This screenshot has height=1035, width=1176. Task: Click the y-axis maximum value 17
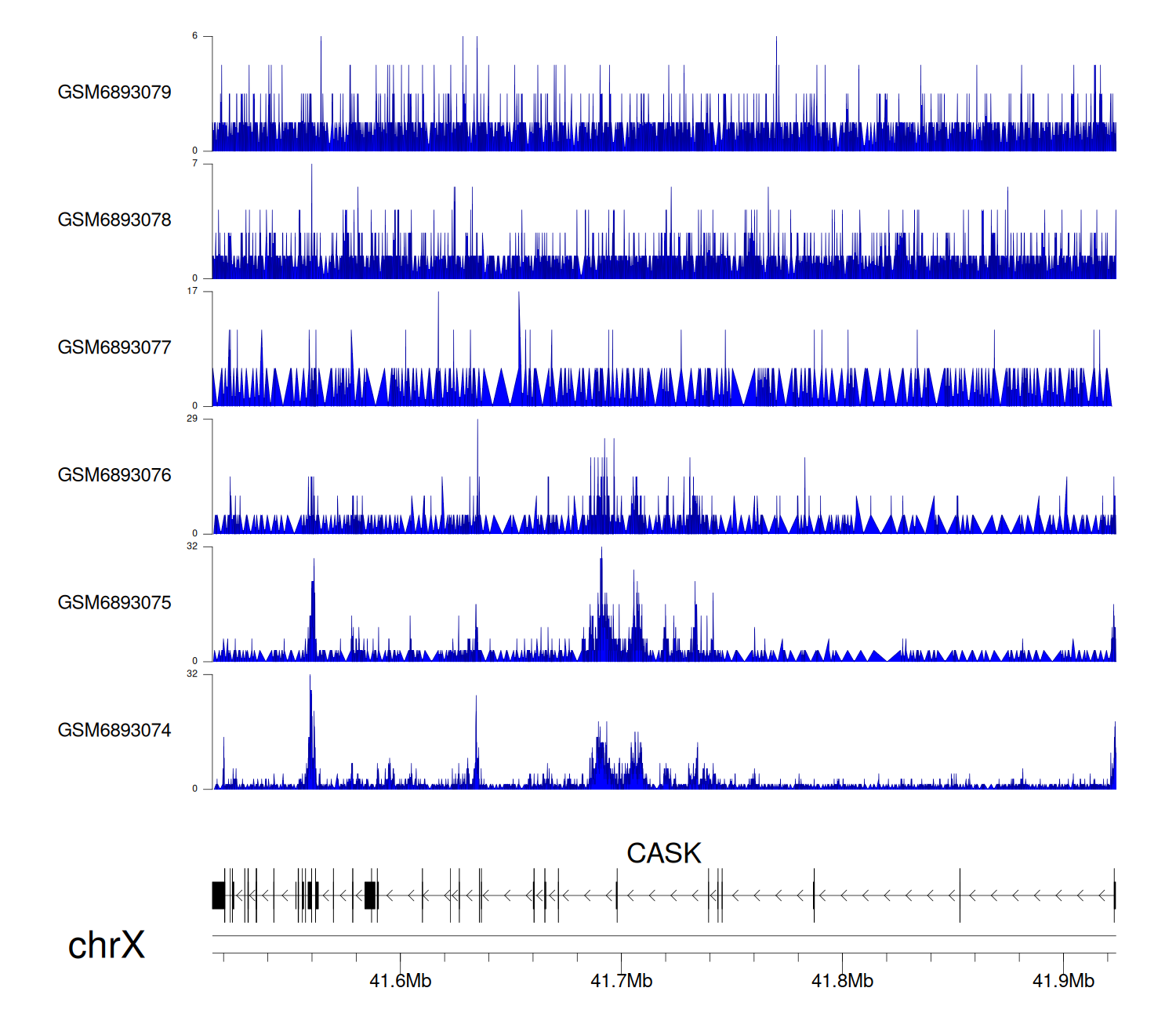[192, 291]
